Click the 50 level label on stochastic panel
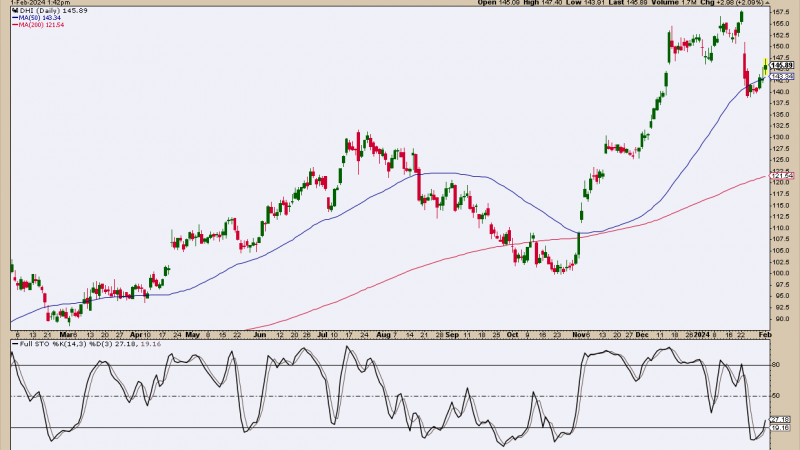800x450 pixels. (776, 396)
